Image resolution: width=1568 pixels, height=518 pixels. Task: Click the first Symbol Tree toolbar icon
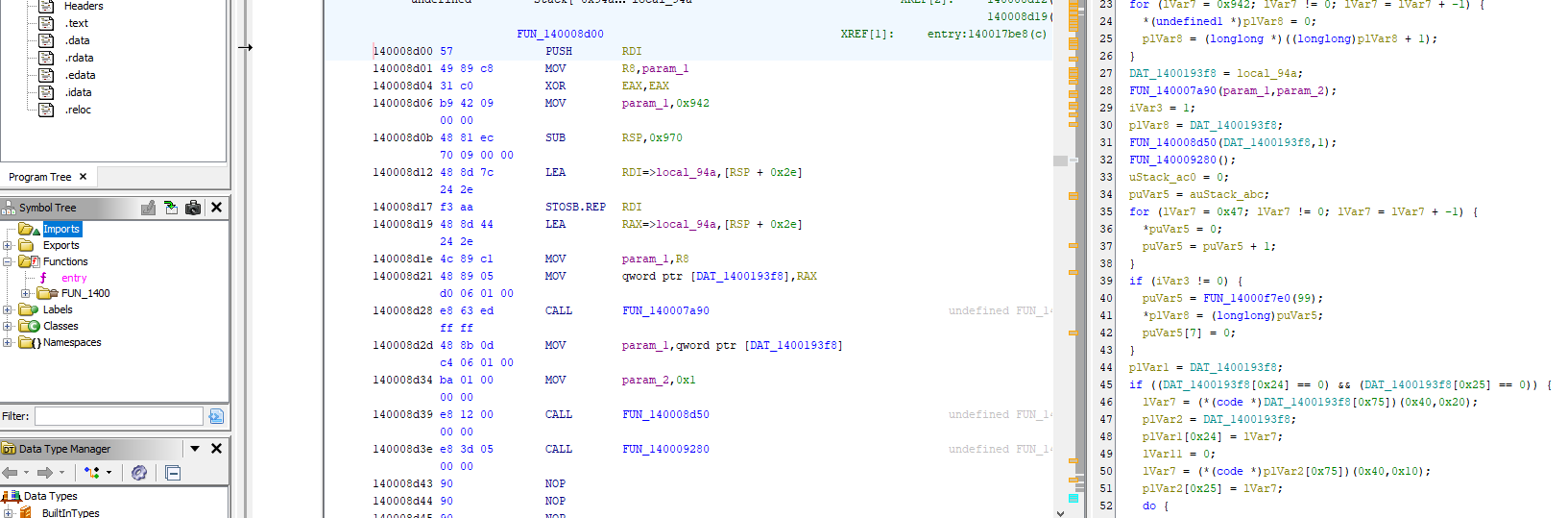tap(148, 208)
